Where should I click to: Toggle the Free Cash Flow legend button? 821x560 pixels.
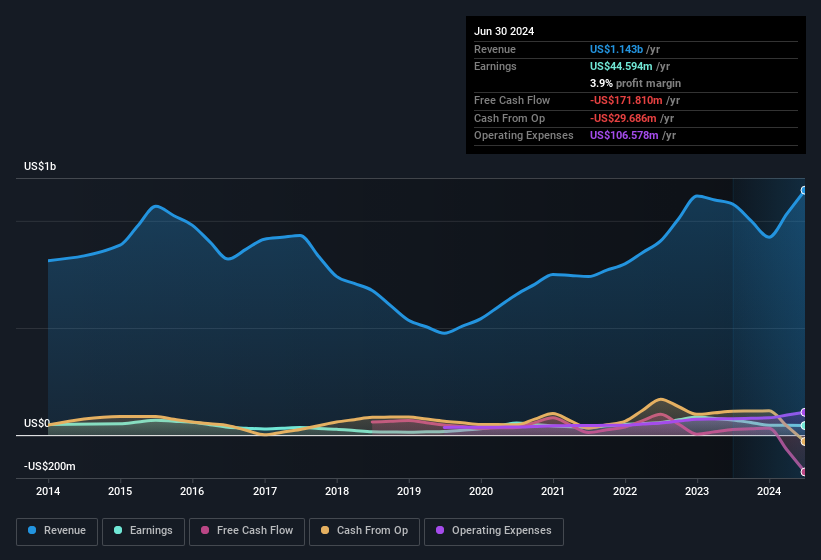tap(247, 531)
